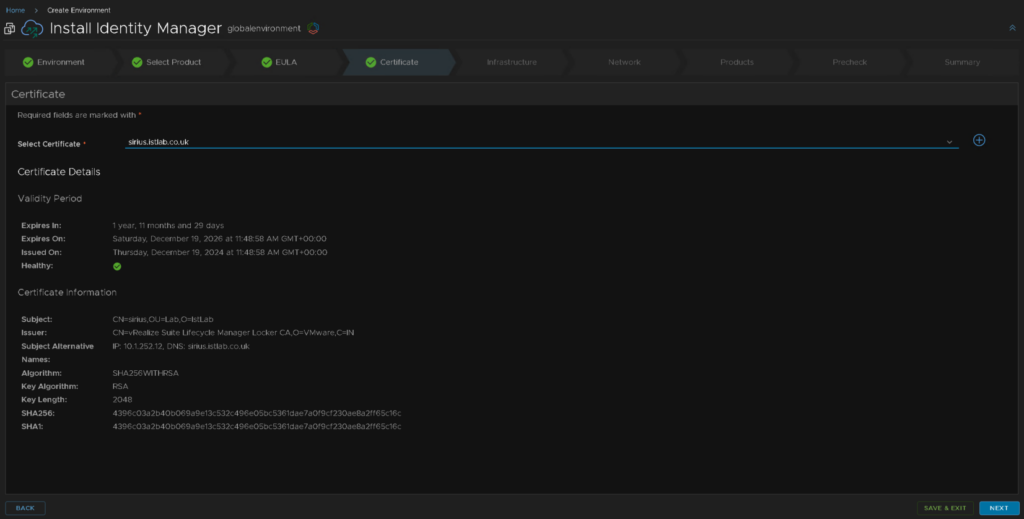Click the green Healthy status icon
Screen dimensions: 1024x519
click(x=117, y=266)
